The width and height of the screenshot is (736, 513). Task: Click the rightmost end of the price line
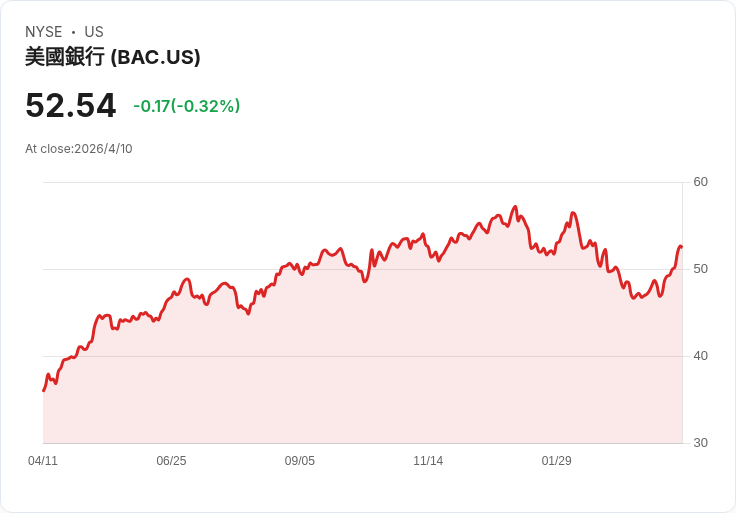click(x=681, y=247)
